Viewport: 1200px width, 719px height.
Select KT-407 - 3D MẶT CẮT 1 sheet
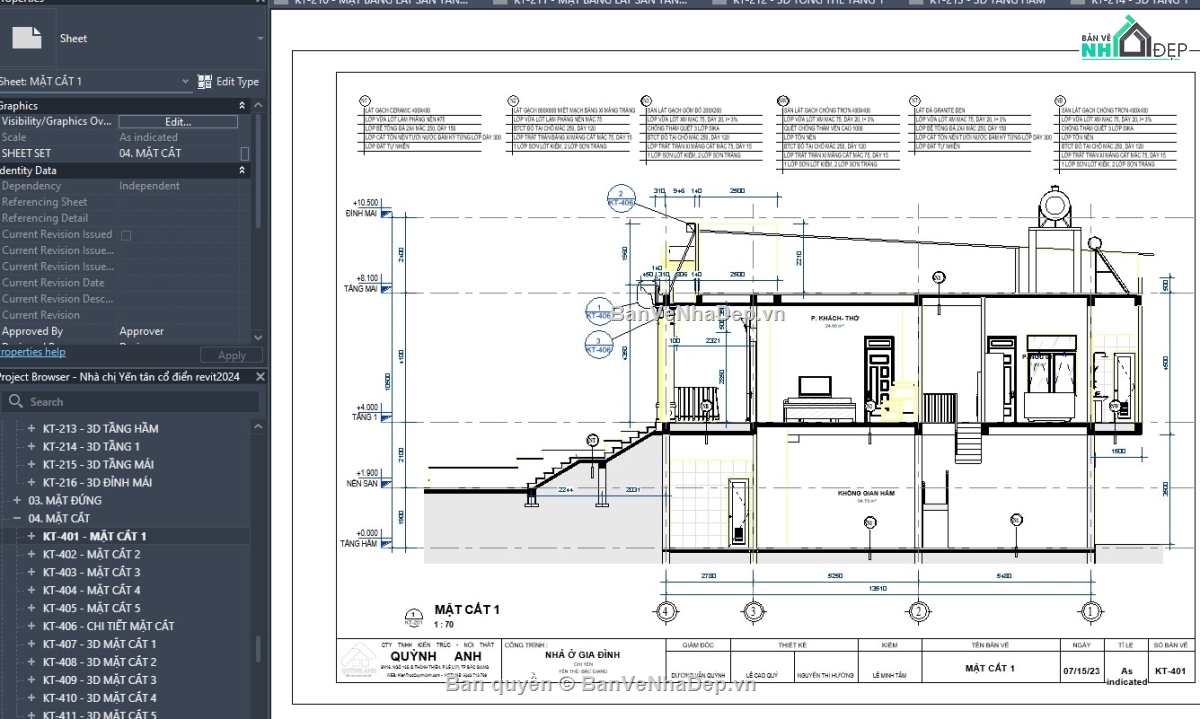(x=99, y=644)
